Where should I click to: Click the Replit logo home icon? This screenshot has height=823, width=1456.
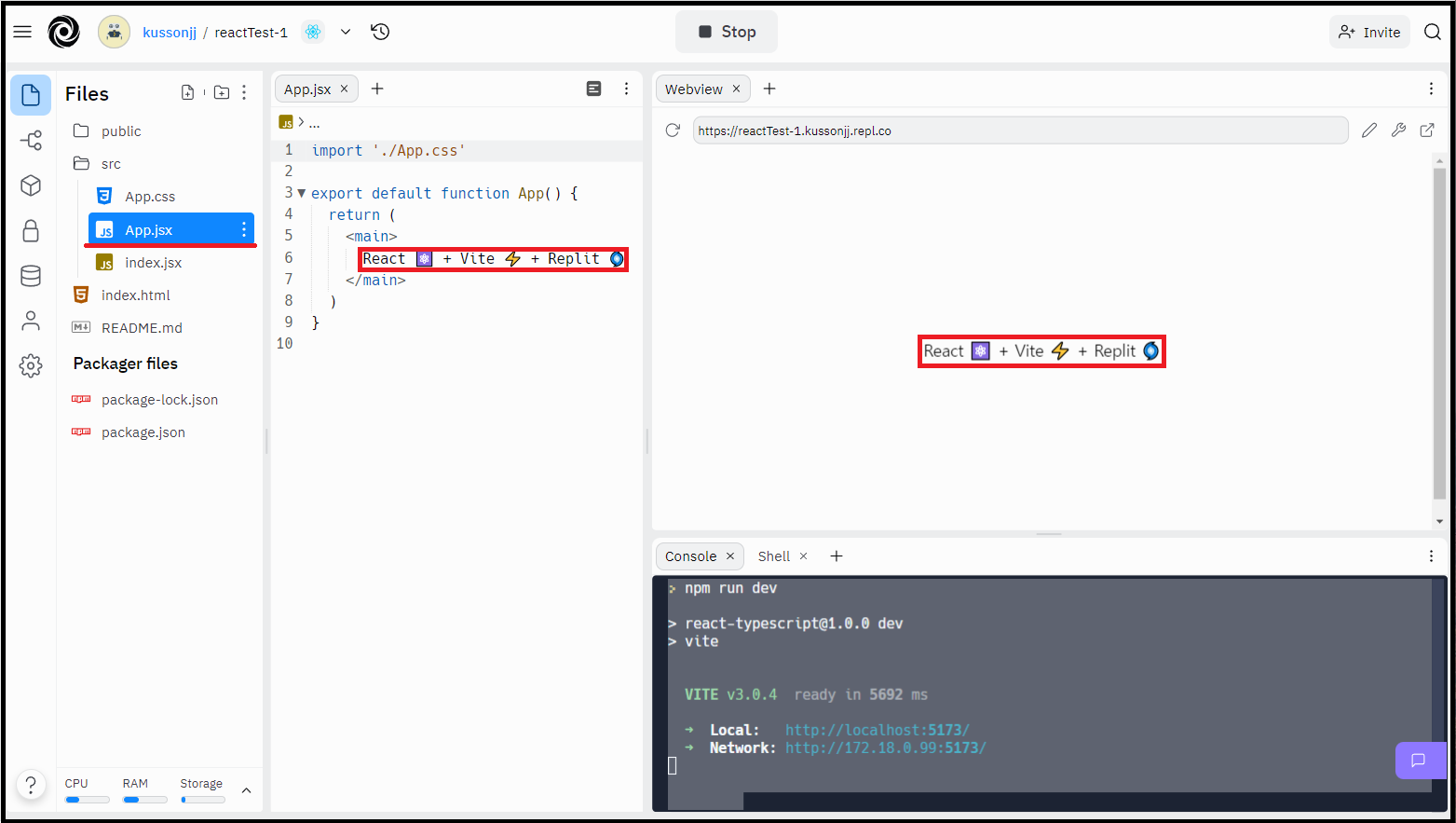pos(64,32)
